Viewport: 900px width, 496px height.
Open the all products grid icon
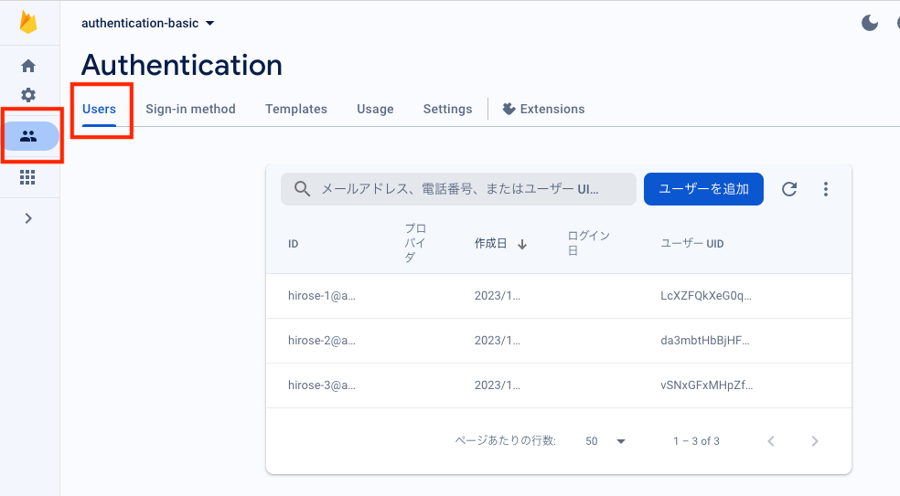tap(28, 177)
